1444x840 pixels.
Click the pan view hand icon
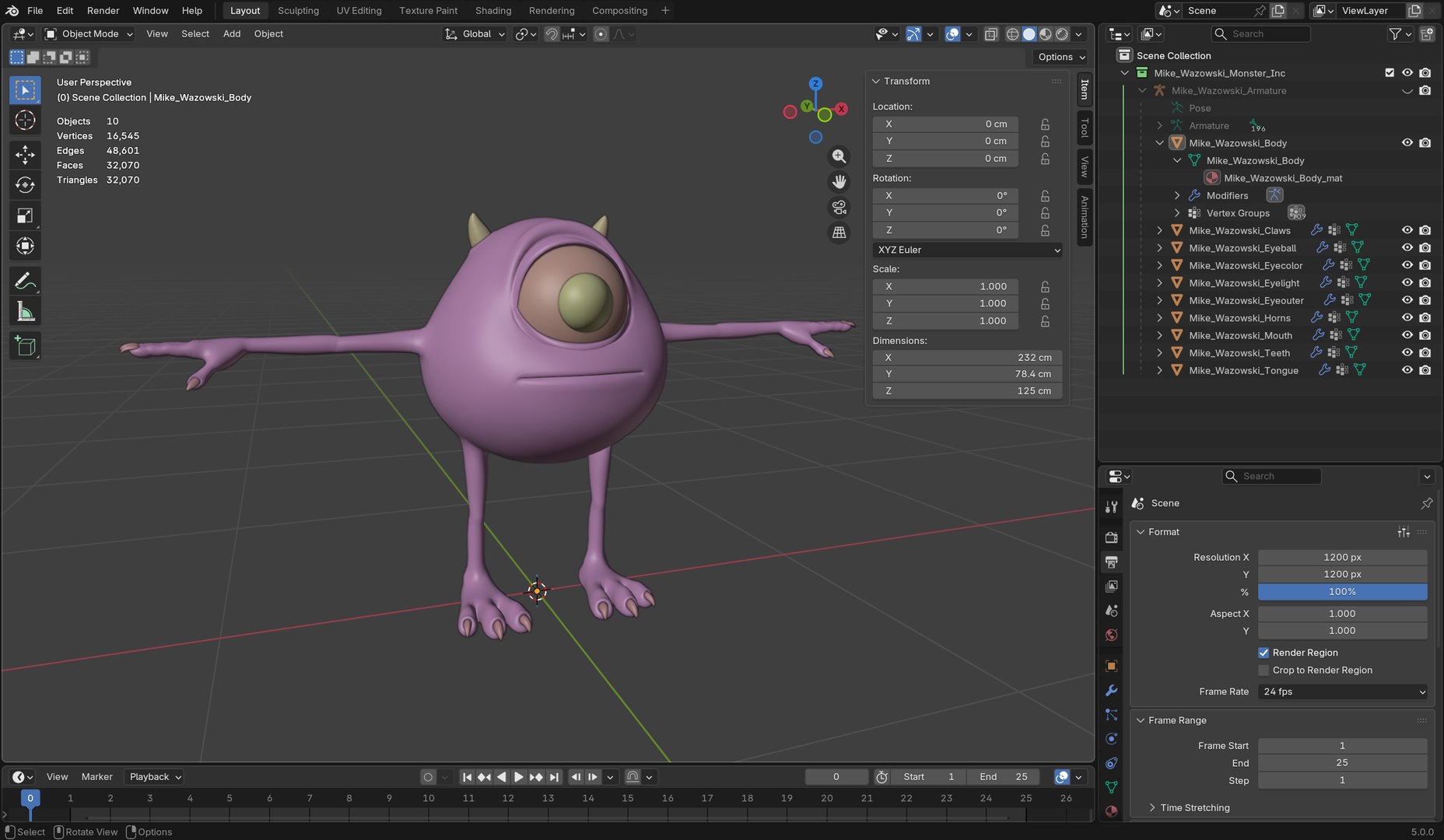tap(839, 182)
